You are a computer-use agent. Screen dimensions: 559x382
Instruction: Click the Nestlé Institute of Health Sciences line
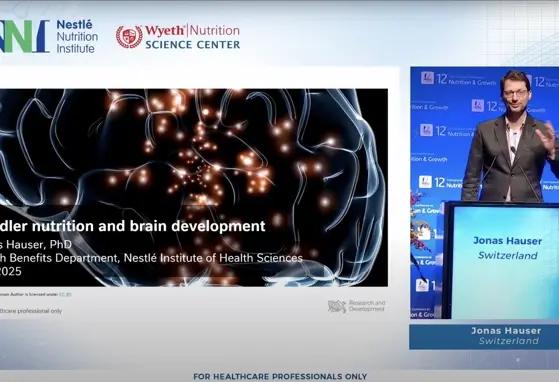(151, 258)
